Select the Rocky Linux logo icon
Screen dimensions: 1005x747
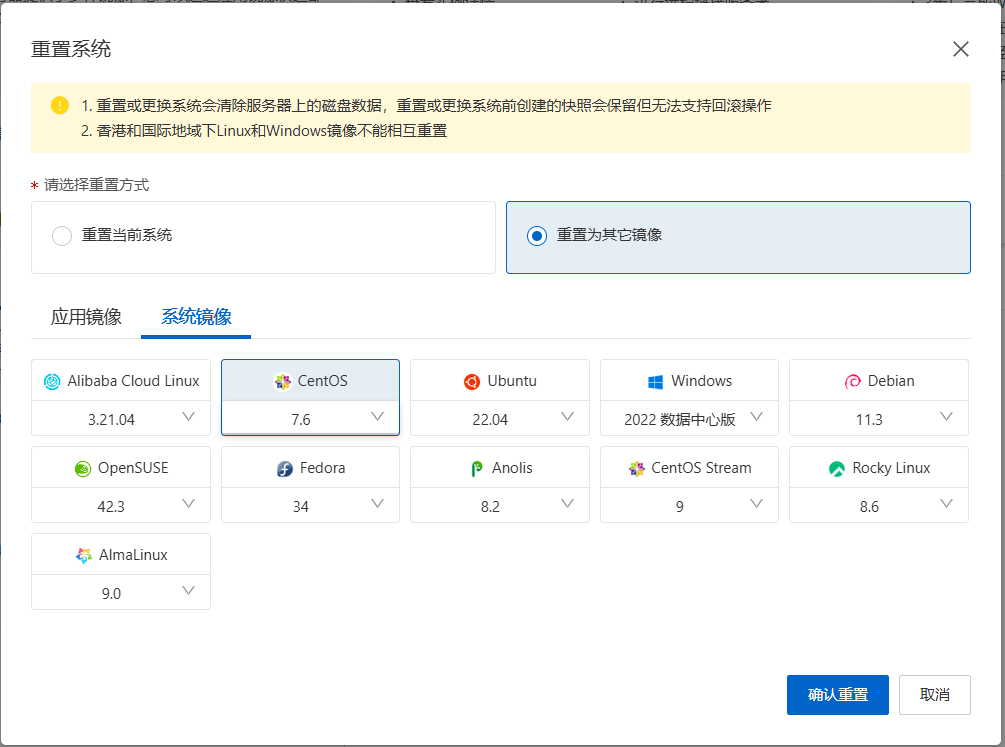837,469
